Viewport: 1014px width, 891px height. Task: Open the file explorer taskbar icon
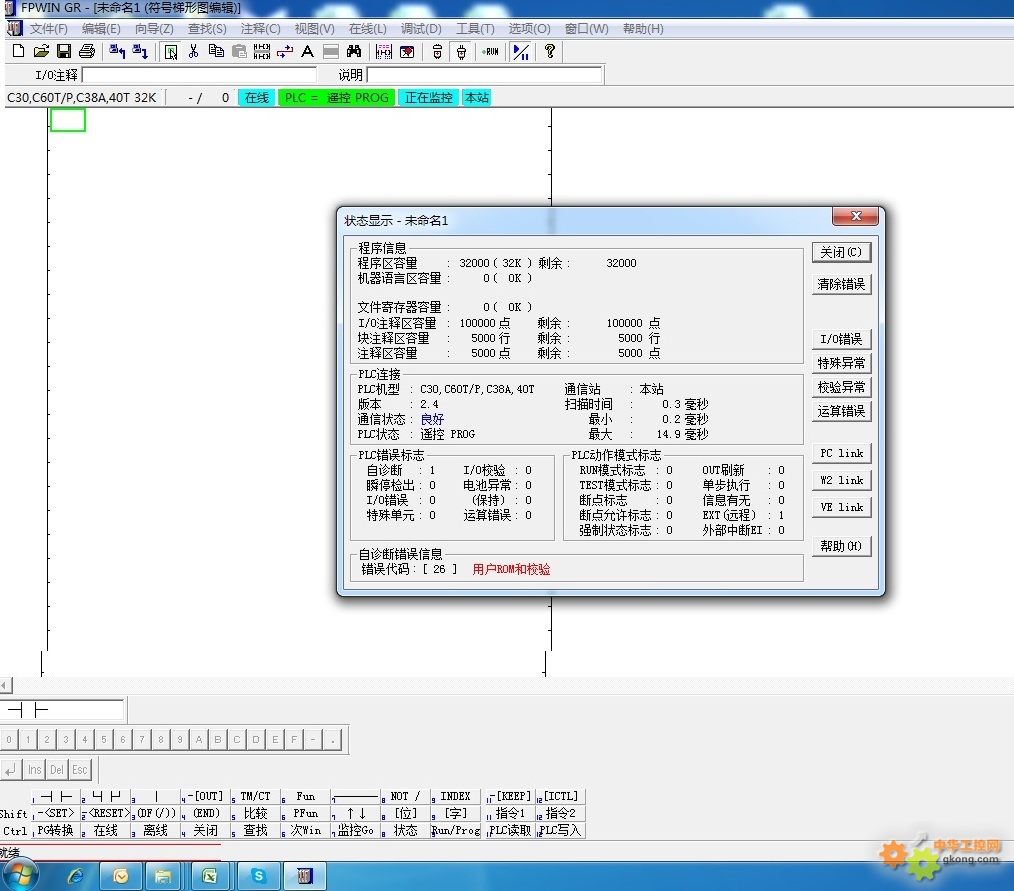click(163, 876)
